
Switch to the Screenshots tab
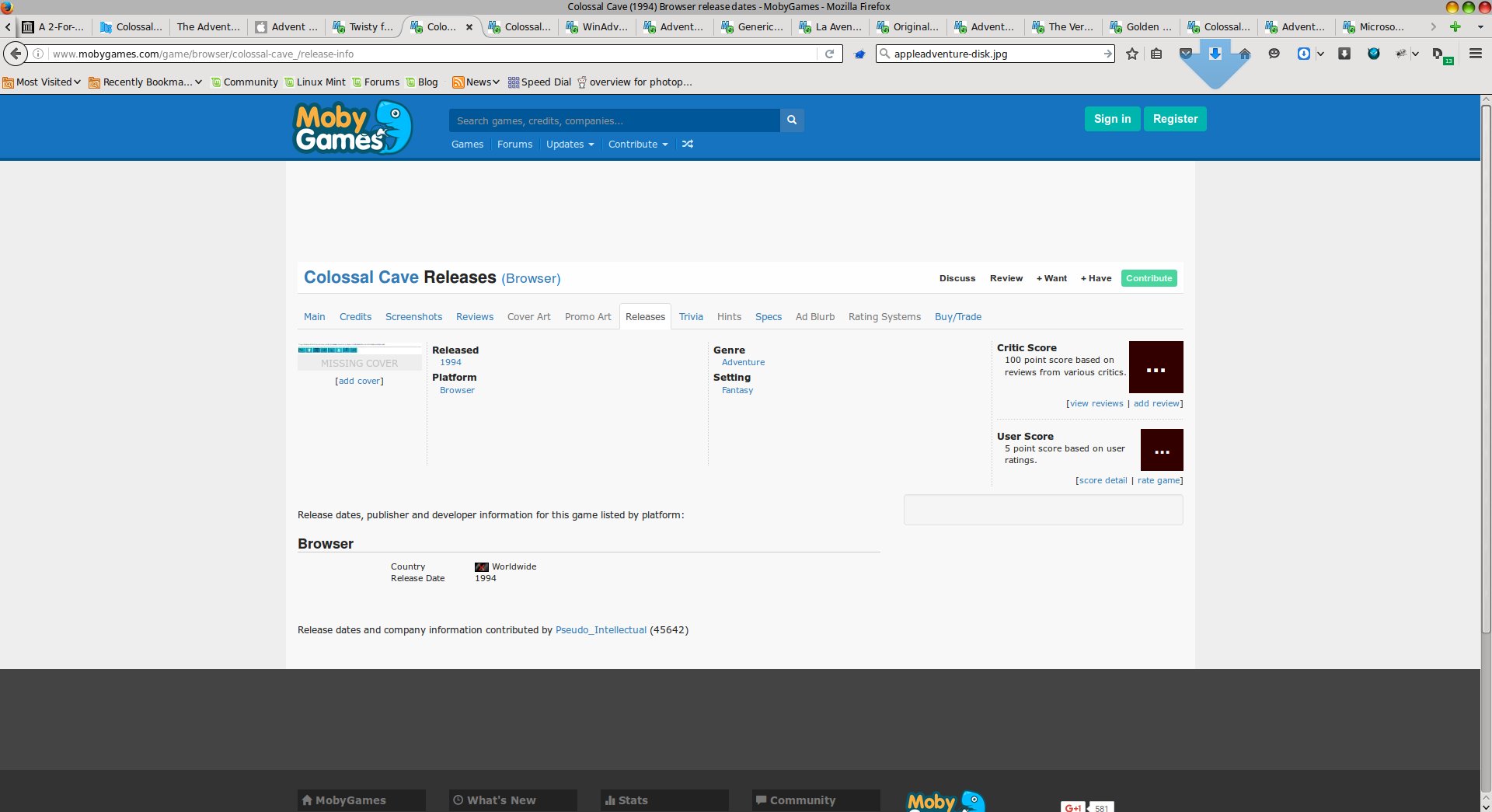413,317
